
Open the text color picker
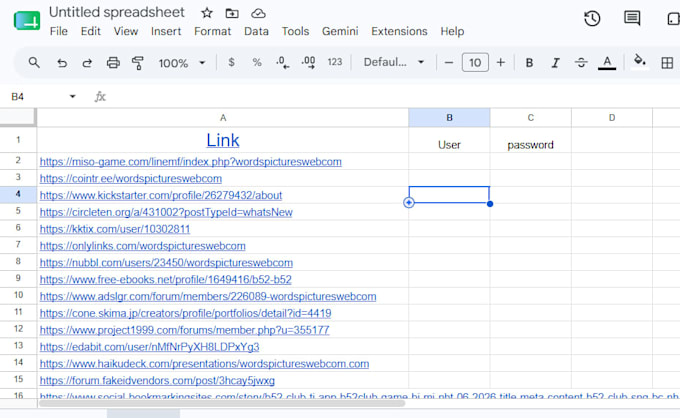point(607,63)
